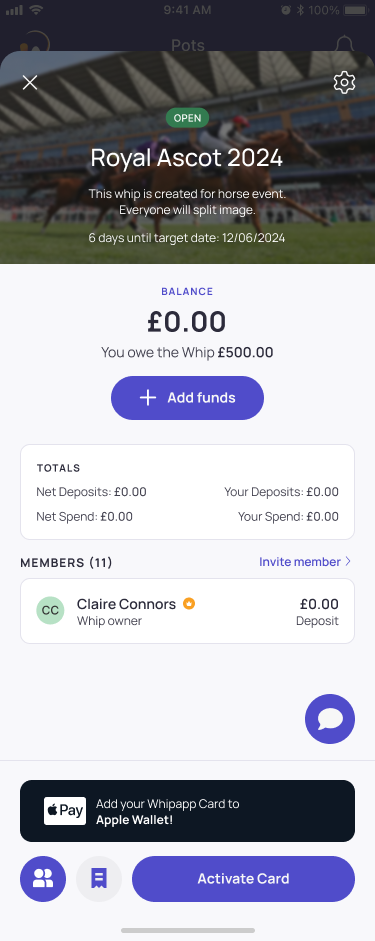Open Claire Connors member row
This screenshot has height=941, width=375.
coord(187,611)
